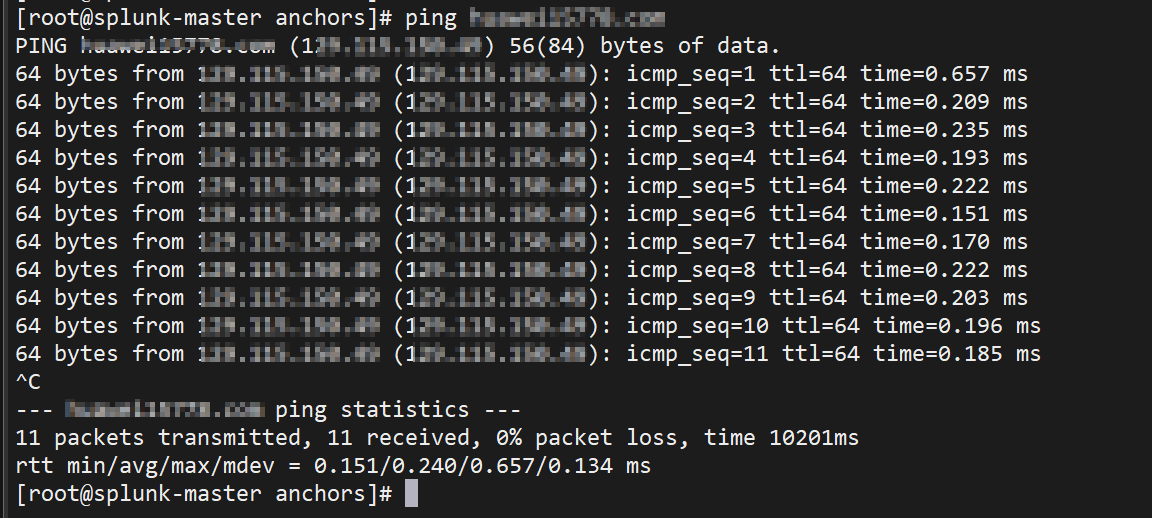Click the "11 packets transmitted" text
The image size is (1152, 518).
coord(159,438)
